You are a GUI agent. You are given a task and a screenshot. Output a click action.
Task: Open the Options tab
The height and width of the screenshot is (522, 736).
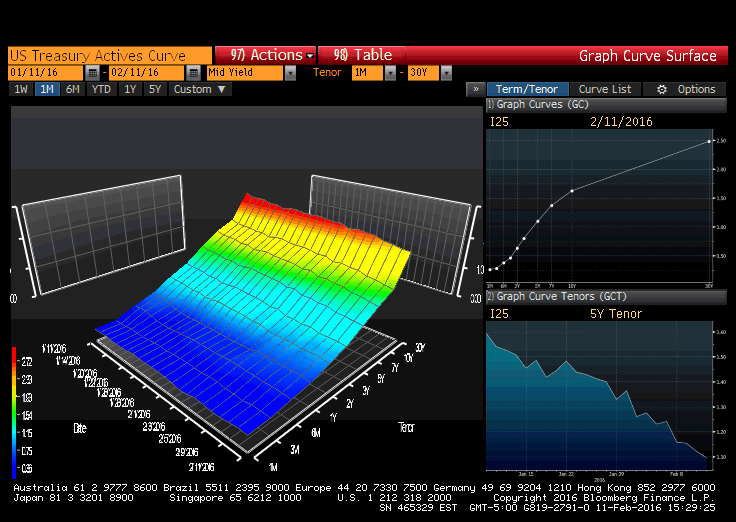(685, 89)
